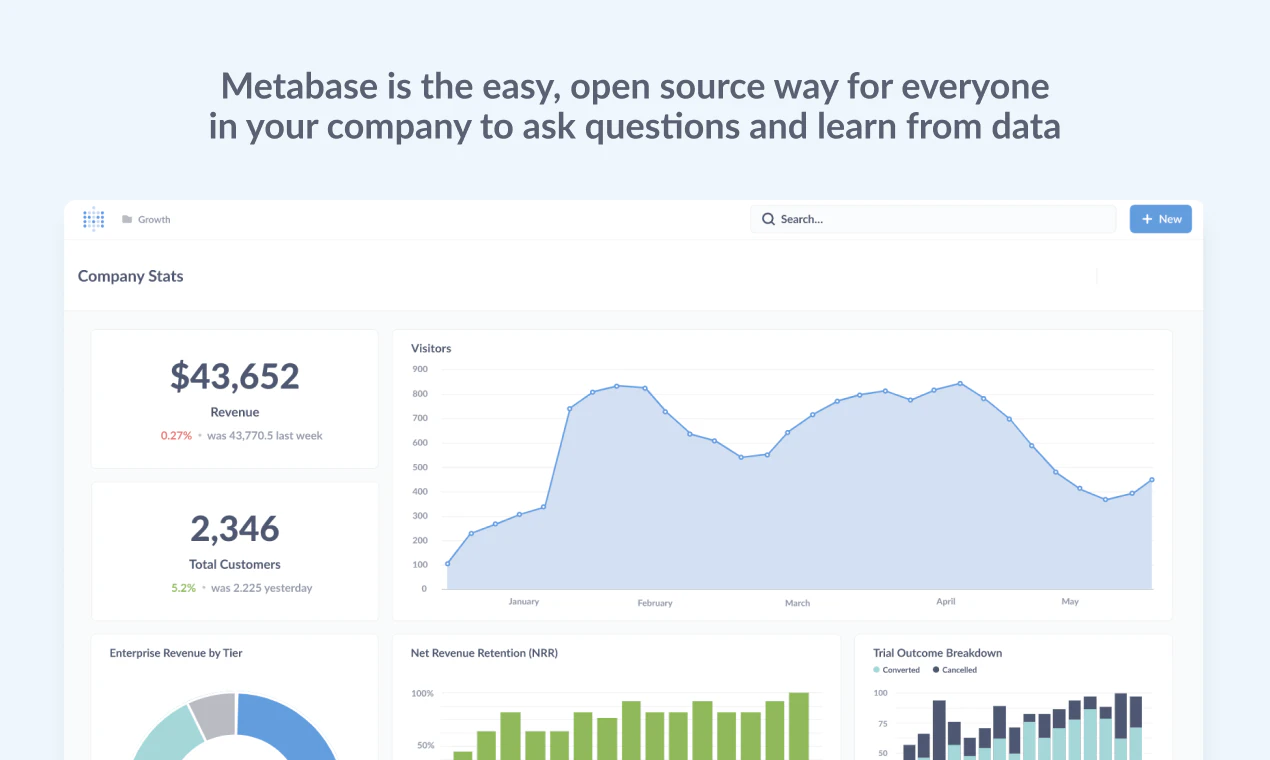Click the dark Cancelled legend dot
Image resolution: width=1270 pixels, height=760 pixels.
pyautogui.click(x=936, y=670)
